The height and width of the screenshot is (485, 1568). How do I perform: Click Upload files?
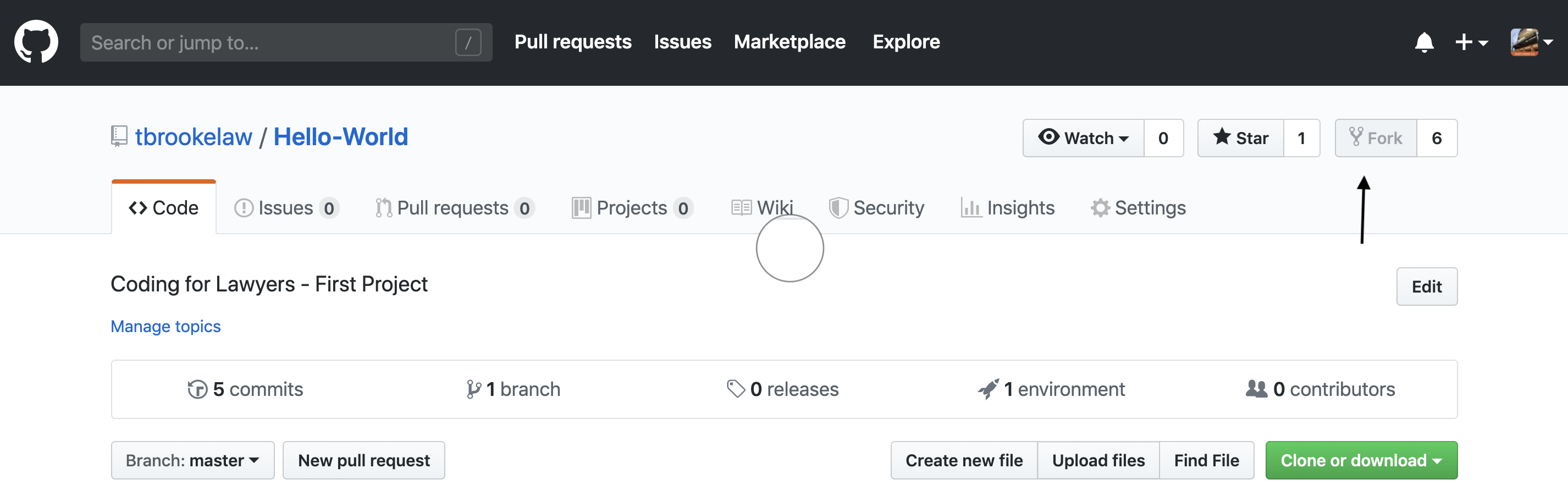pos(1098,461)
